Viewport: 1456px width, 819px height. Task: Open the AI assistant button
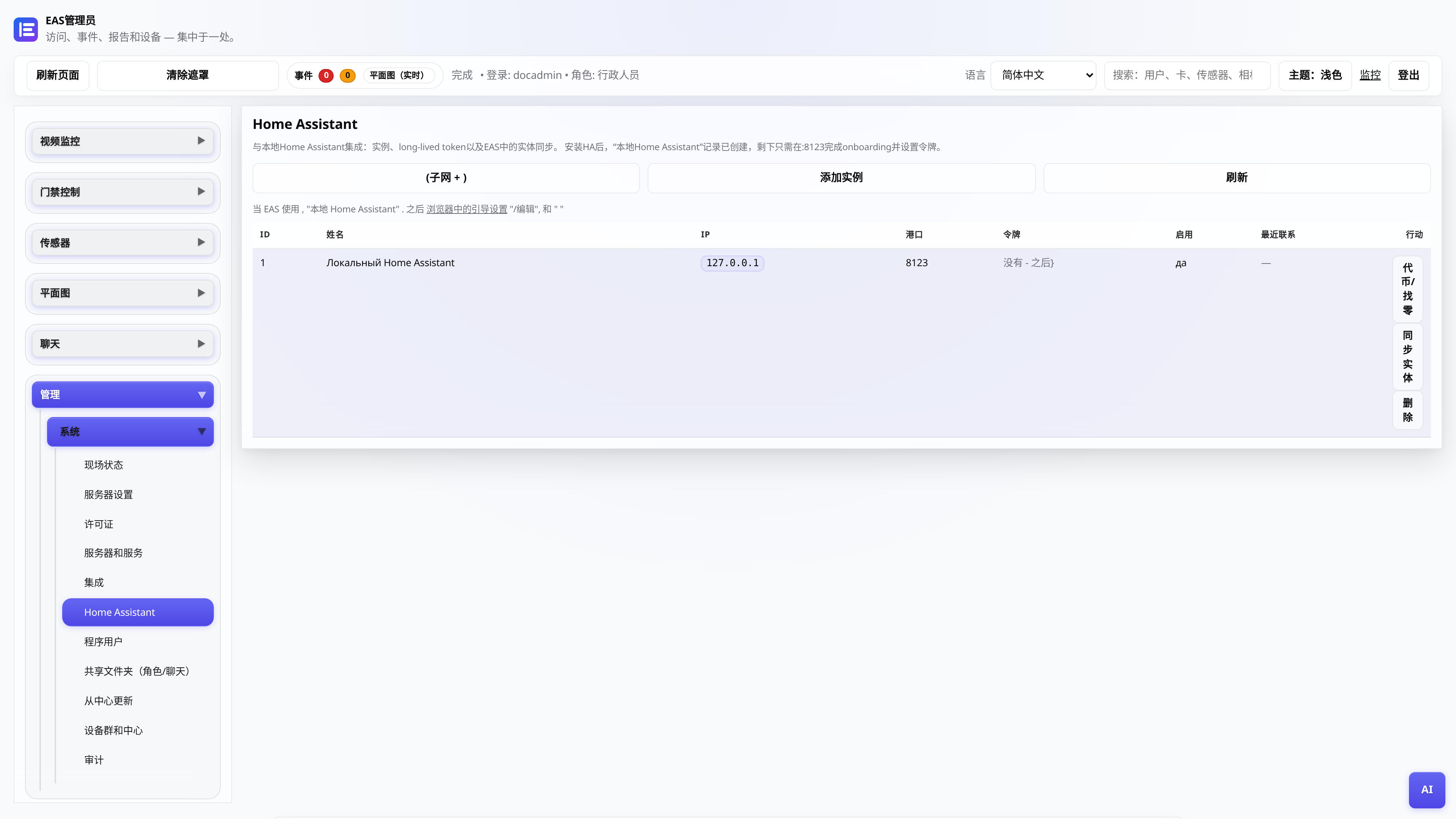coord(1426,789)
